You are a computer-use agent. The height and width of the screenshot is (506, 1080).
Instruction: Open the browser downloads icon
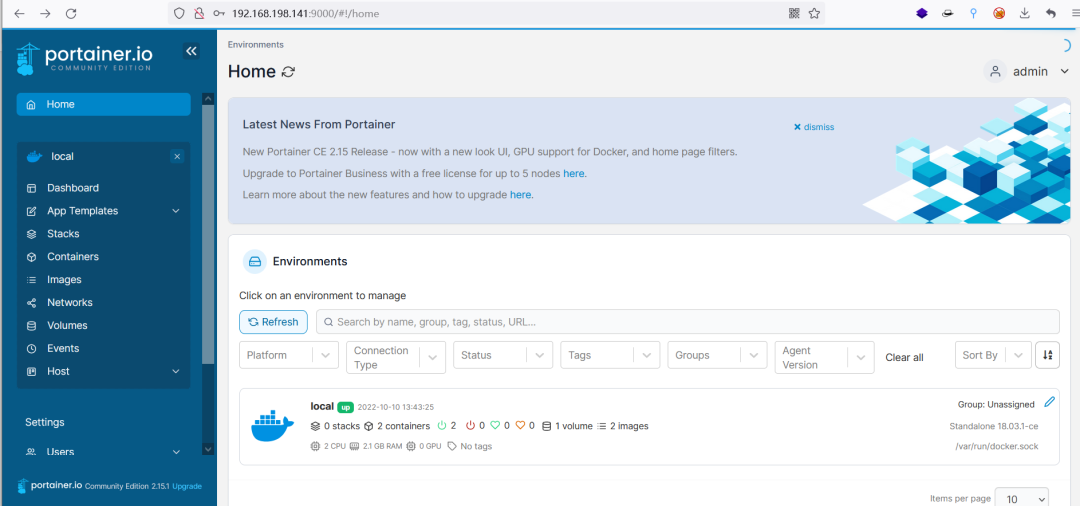(1025, 14)
